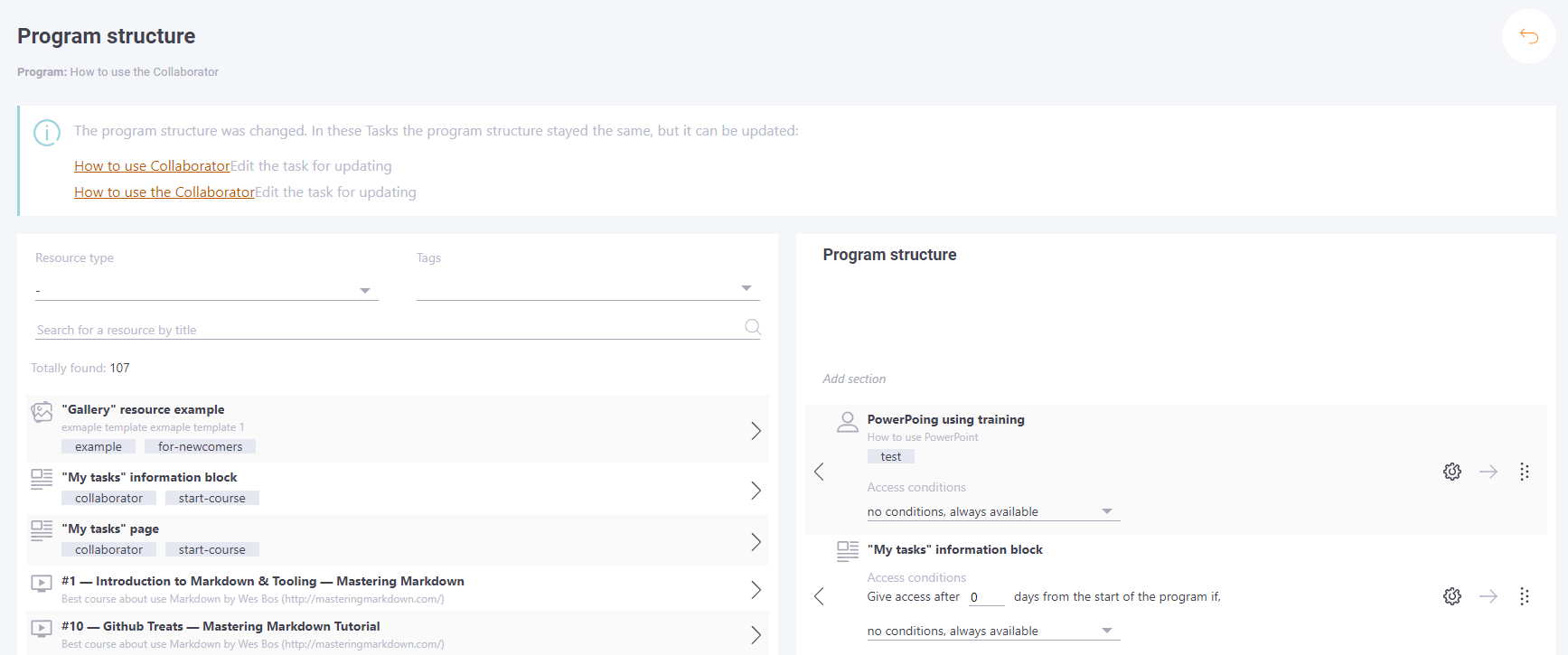This screenshot has width=1568, height=655.
Task: Click the search magnifier icon
Action: (752, 327)
